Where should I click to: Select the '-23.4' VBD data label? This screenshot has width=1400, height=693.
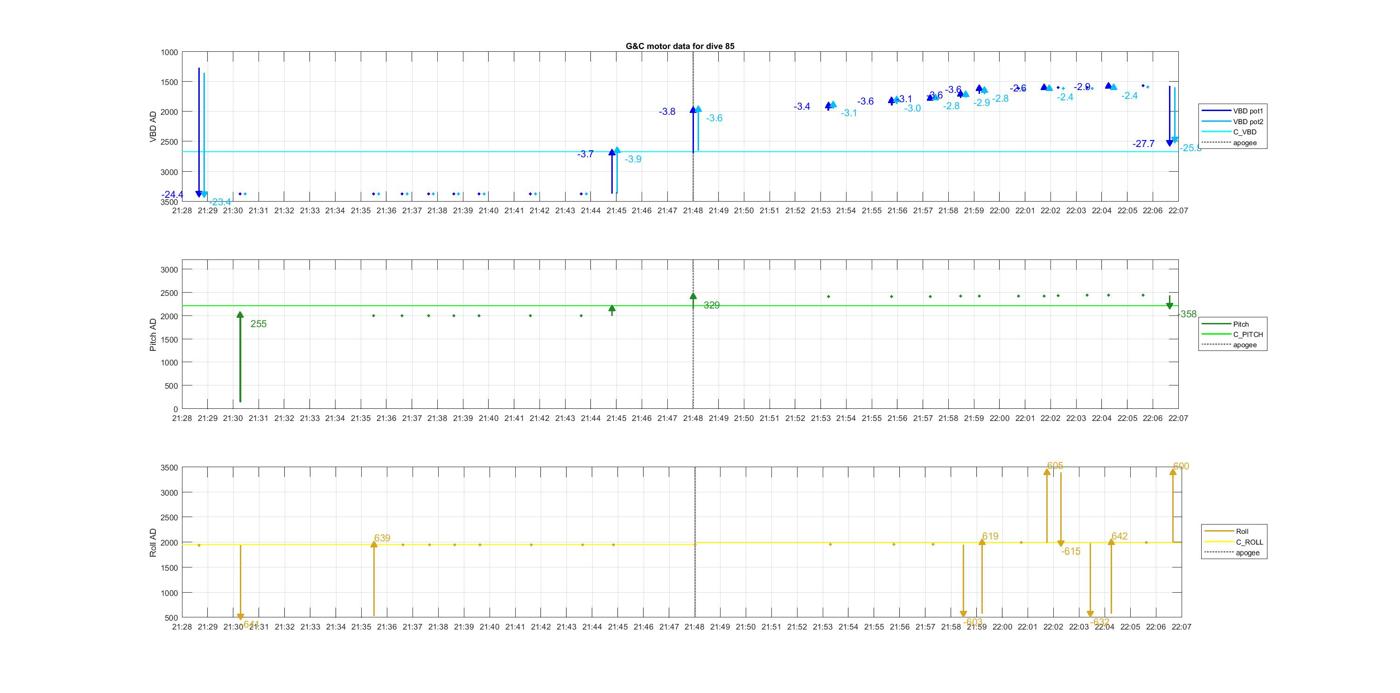220,202
